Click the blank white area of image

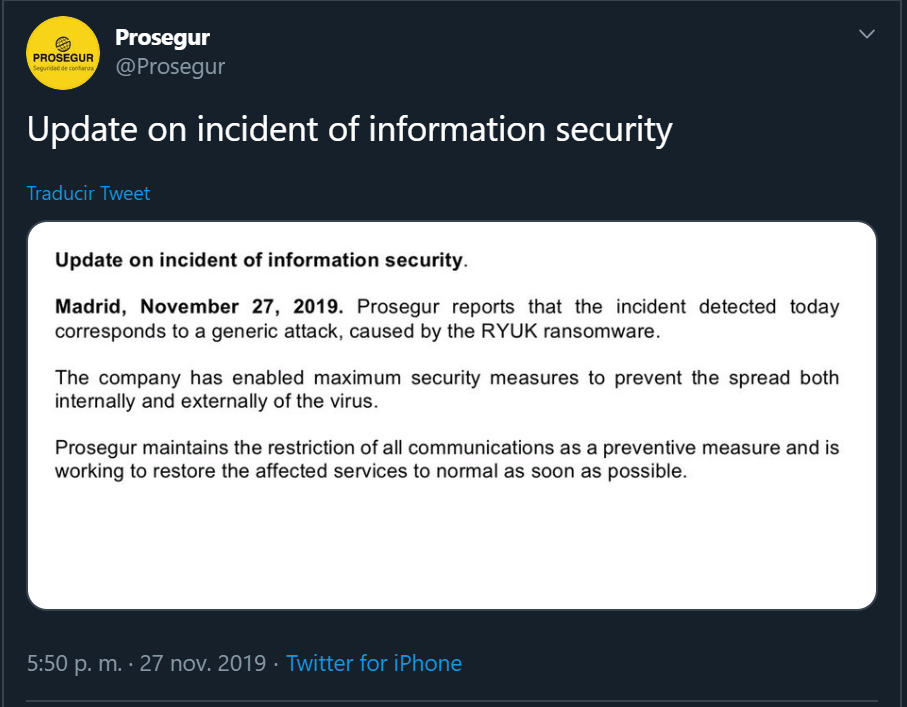[x=450, y=550]
